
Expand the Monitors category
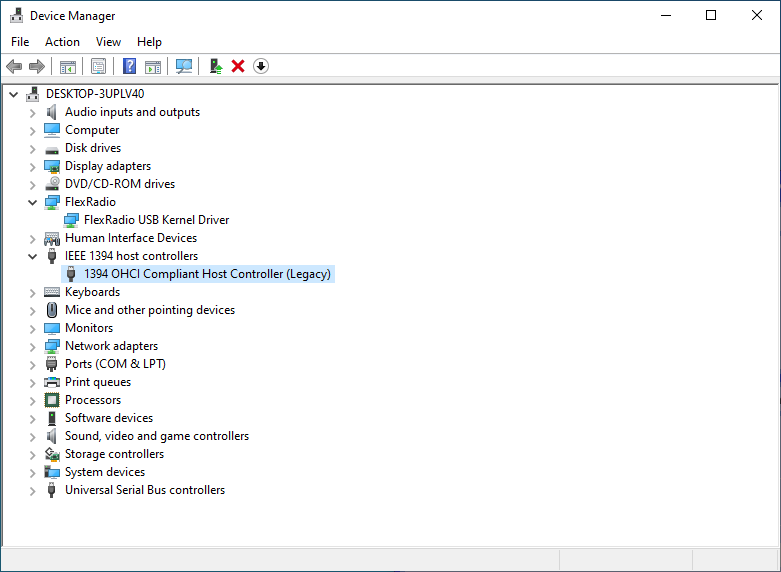point(32,329)
